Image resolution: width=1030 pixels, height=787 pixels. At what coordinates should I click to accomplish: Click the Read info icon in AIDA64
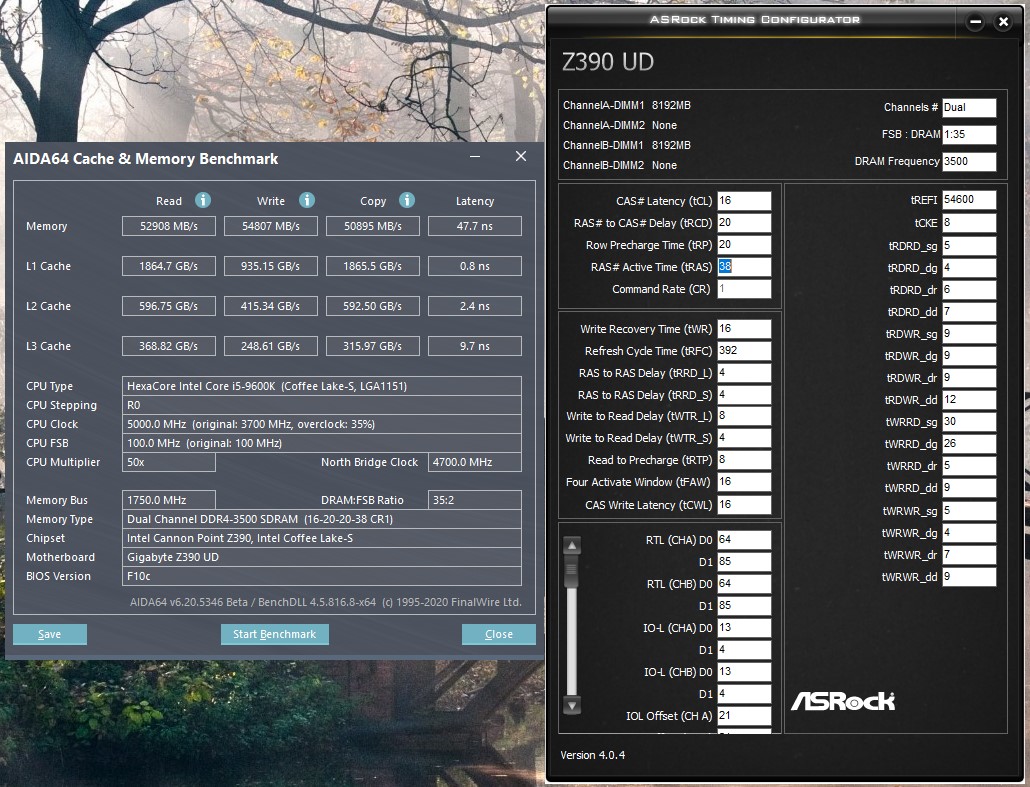[x=203, y=200]
